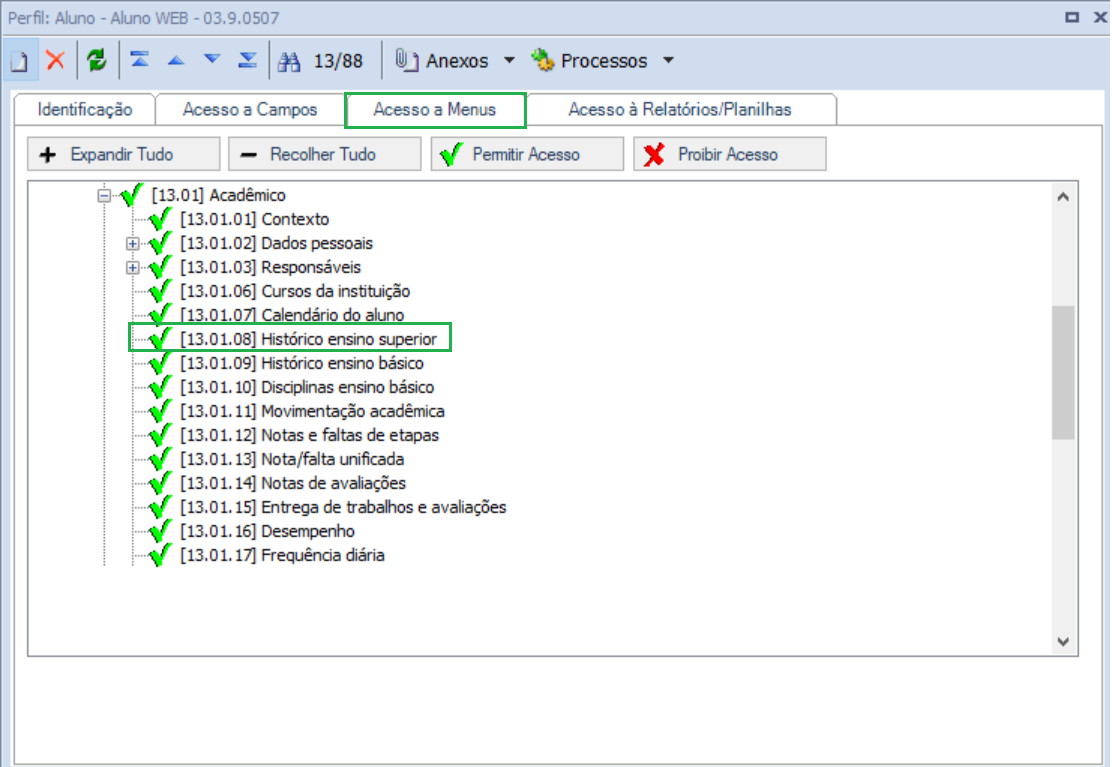Select the Acesso a Menus tab
This screenshot has width=1112, height=767.
point(435,110)
